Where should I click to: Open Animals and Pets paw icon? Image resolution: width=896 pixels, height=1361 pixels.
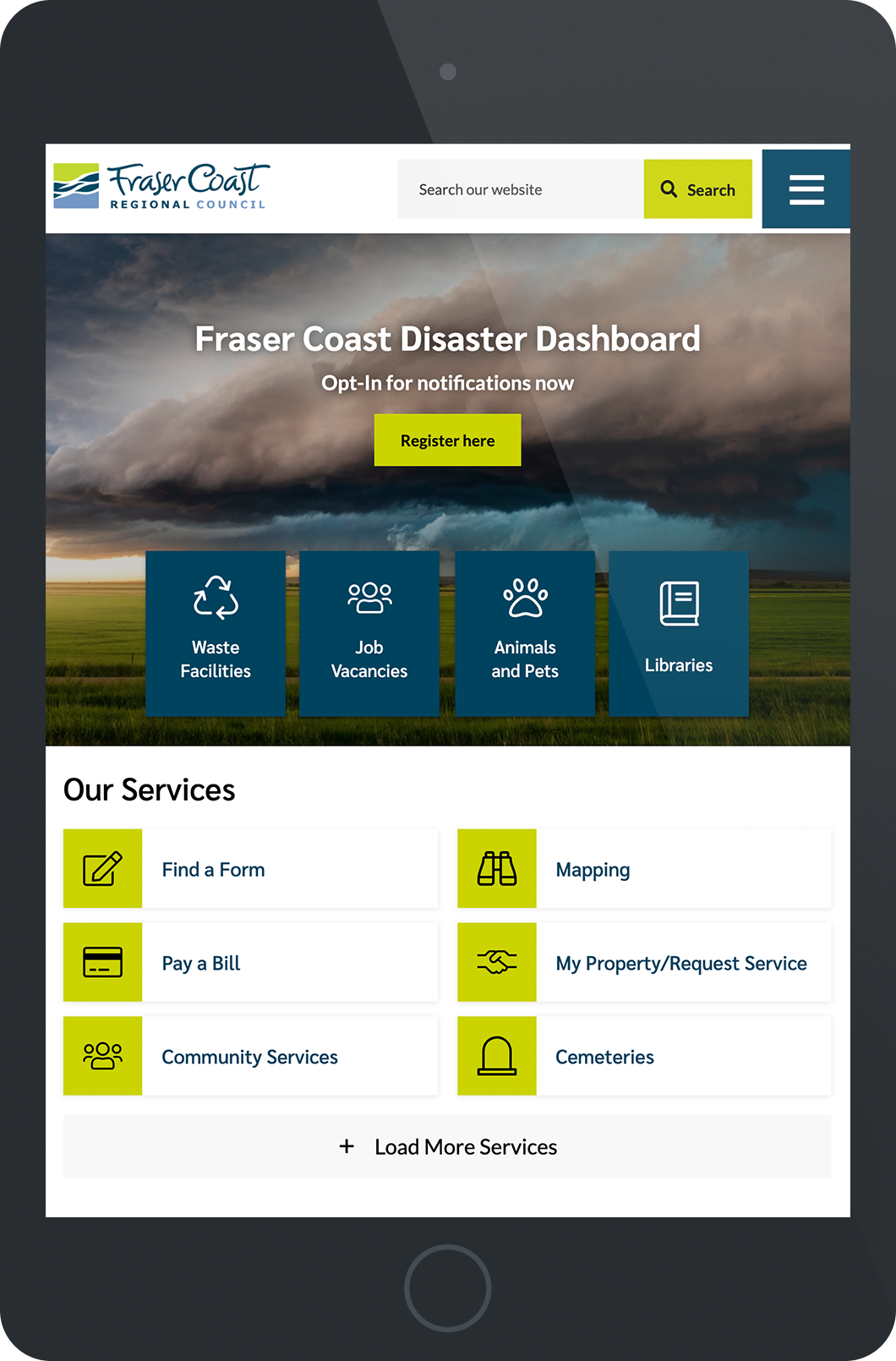[525, 598]
